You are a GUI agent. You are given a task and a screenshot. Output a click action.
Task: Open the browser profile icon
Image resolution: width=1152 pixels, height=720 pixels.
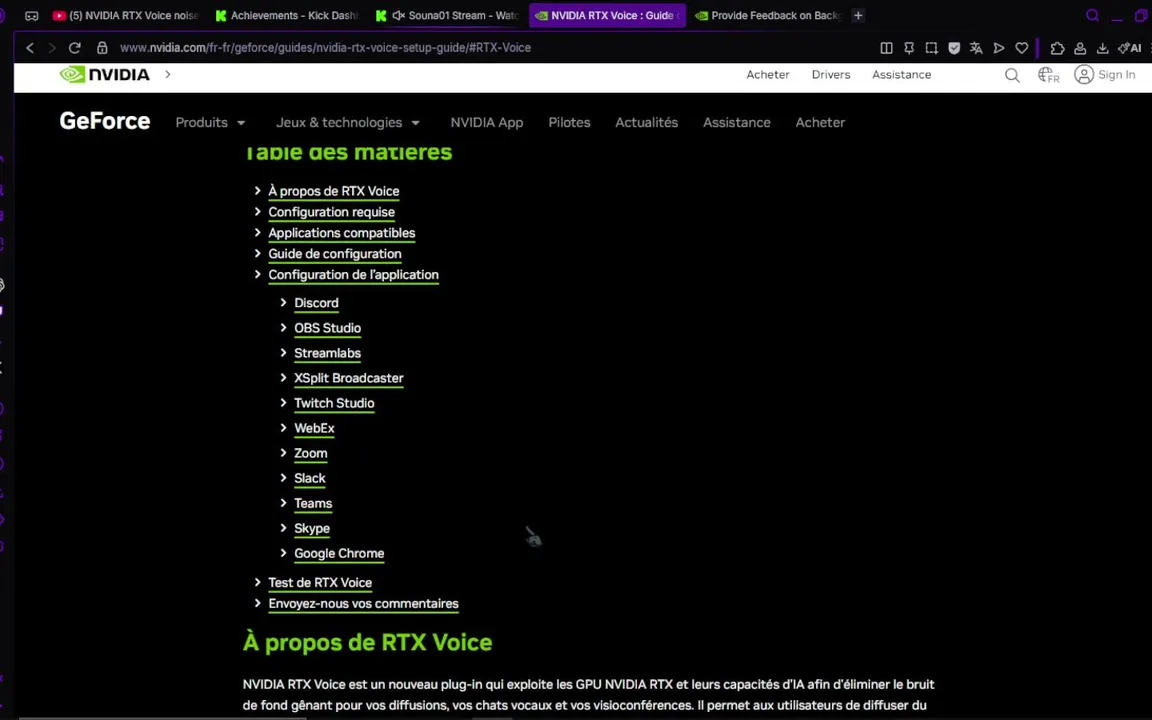1080,48
